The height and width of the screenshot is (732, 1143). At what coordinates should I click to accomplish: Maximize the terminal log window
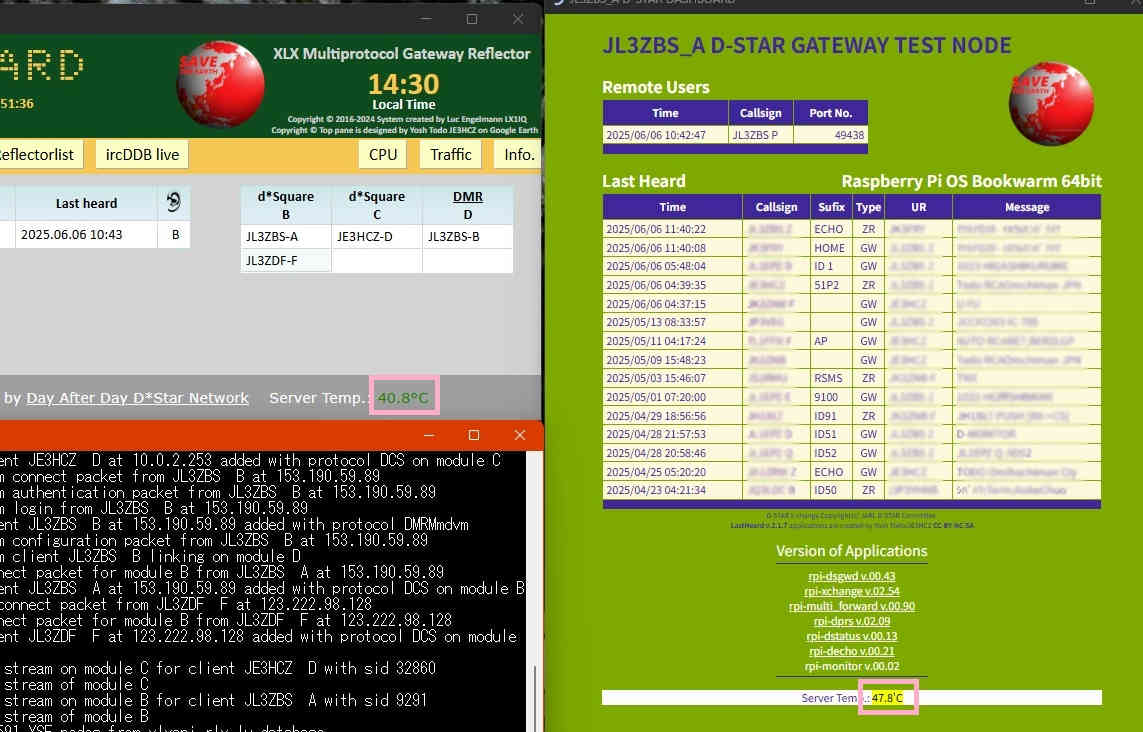(x=474, y=435)
